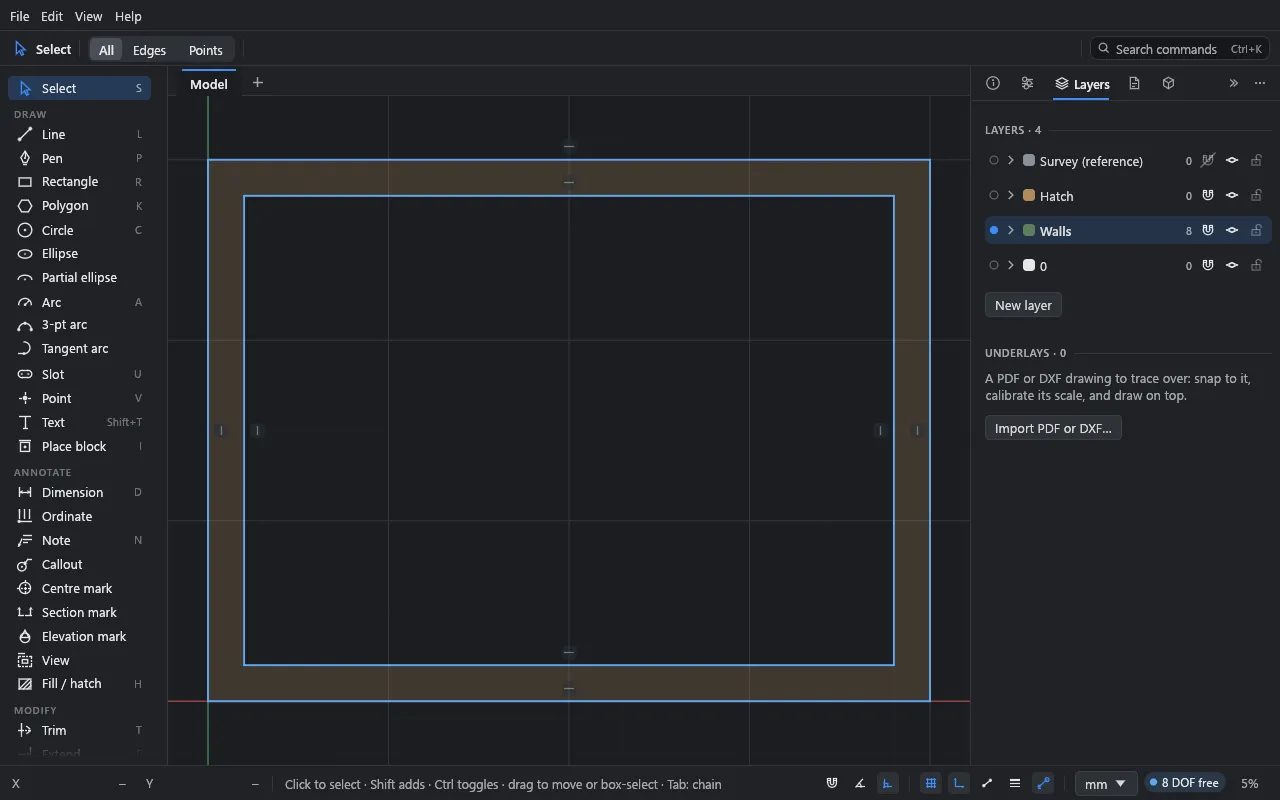The height and width of the screenshot is (800, 1280).
Task: Pick the Ordinate dimension tool
Action: 80,516
